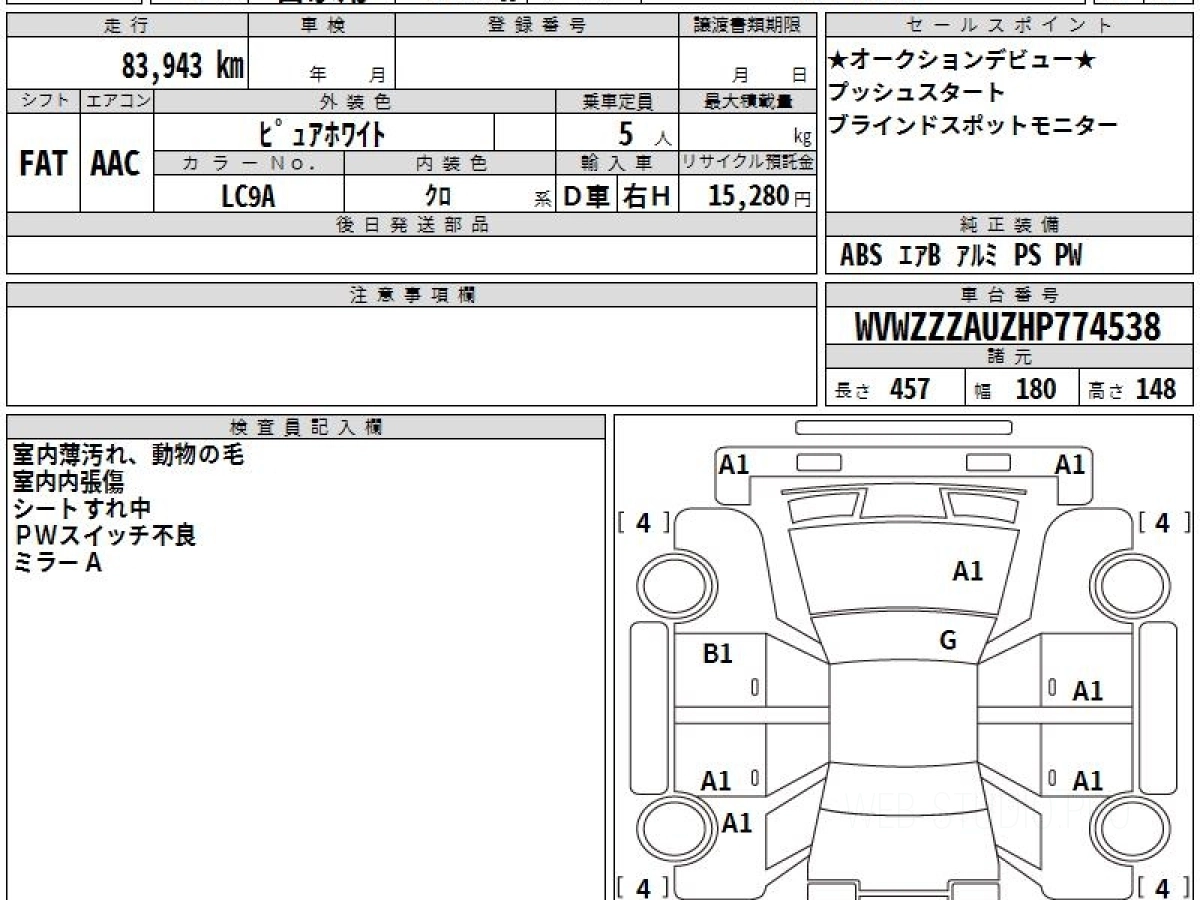
Task: Select the B1 mark on the car diagram
Action: 718,654
